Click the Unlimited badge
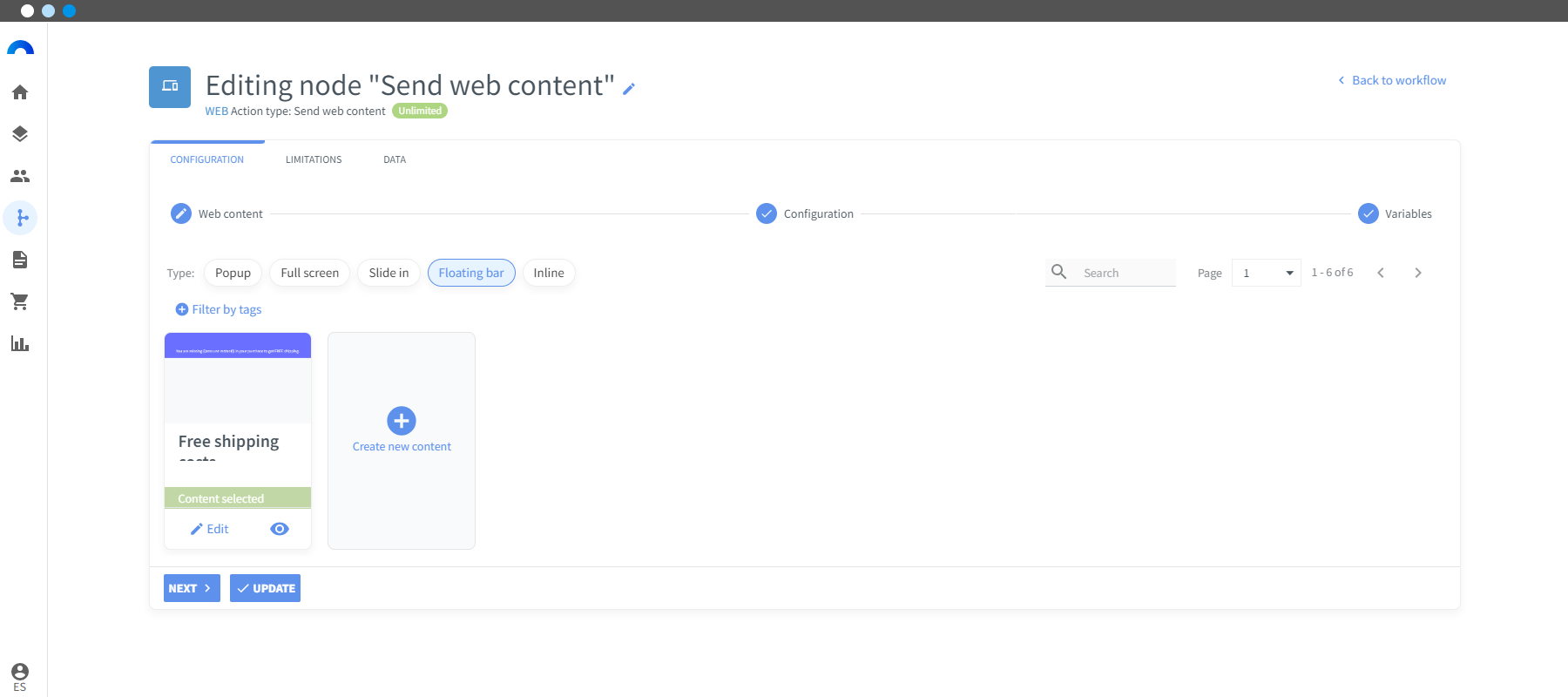Viewport: 1568px width, 697px height. [x=420, y=111]
